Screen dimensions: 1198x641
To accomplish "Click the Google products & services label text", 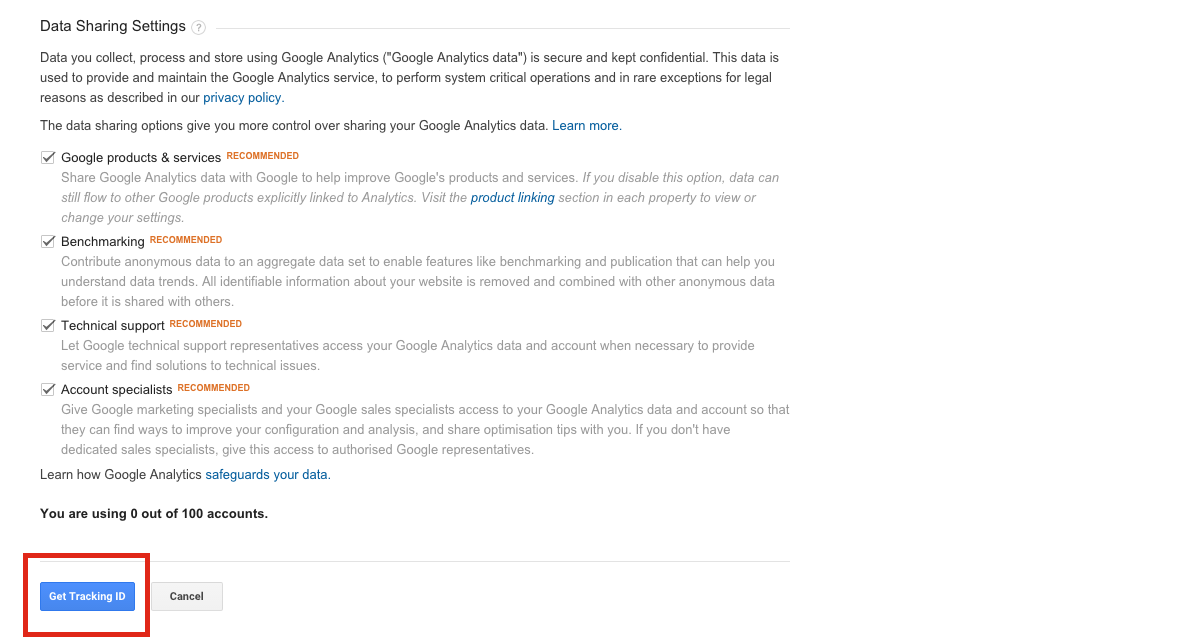I will click(x=141, y=157).
